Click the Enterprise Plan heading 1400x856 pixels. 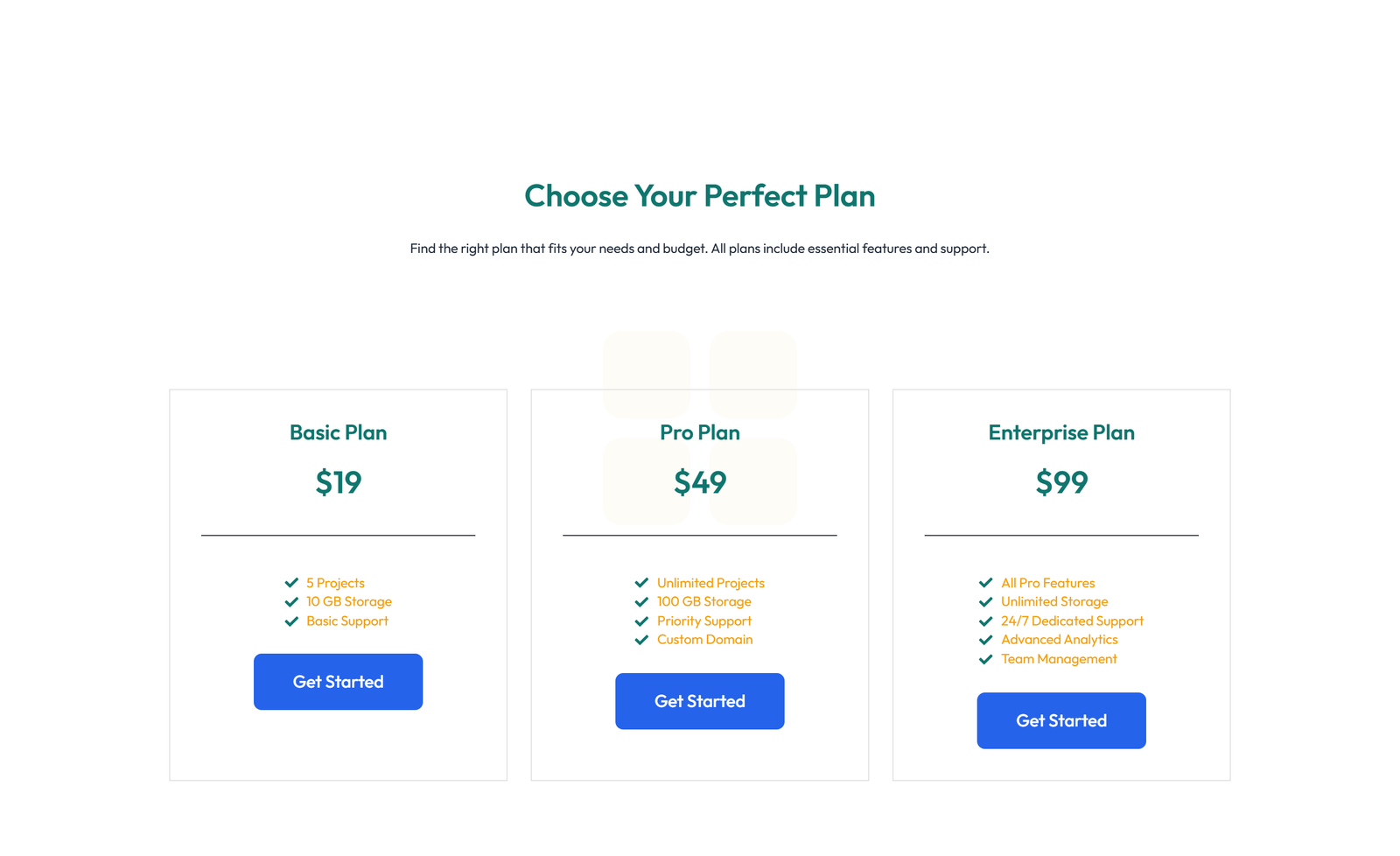coord(1060,432)
